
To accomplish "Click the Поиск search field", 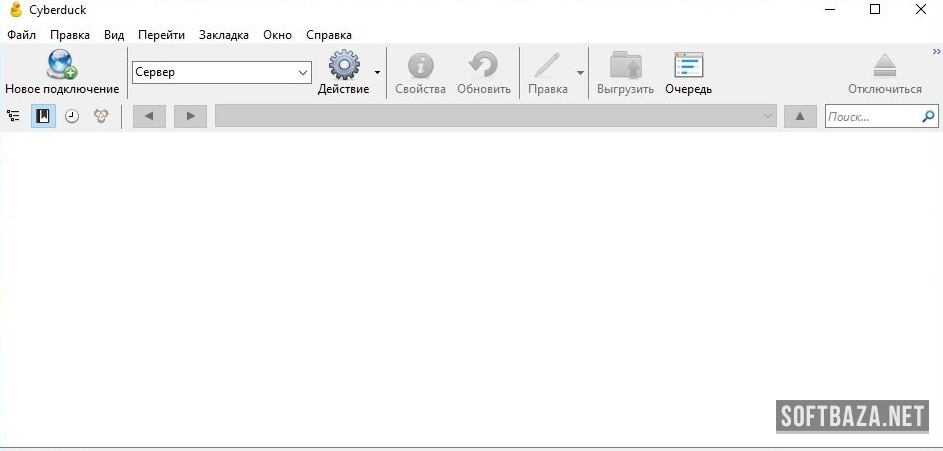I will pyautogui.click(x=872, y=117).
